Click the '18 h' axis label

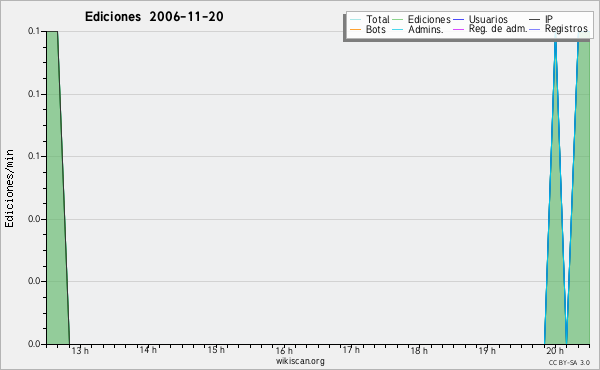point(419,350)
